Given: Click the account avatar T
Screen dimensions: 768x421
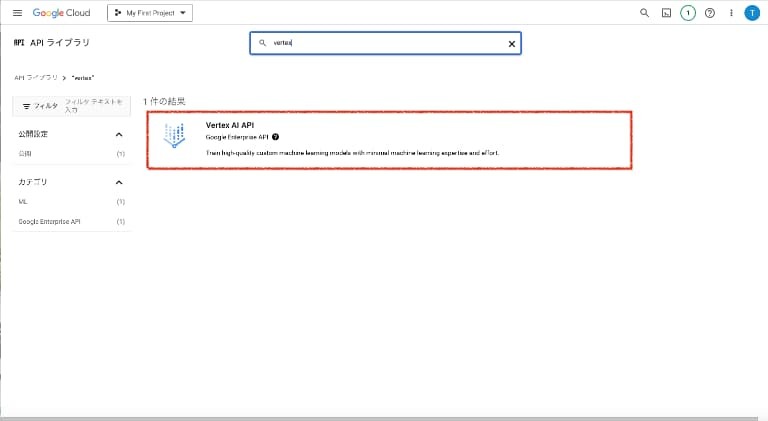Looking at the screenshot, I should [752, 13].
